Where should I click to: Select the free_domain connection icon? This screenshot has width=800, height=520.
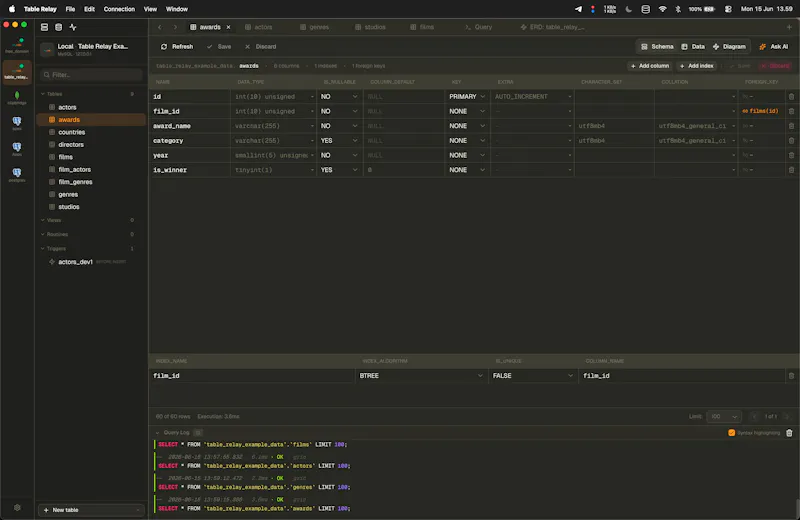17,45
